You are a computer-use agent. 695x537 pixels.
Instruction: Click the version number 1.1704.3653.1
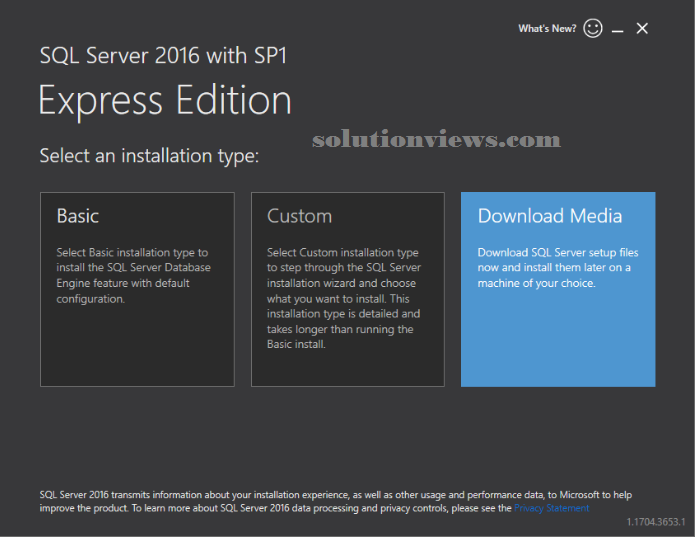pyautogui.click(x=656, y=522)
